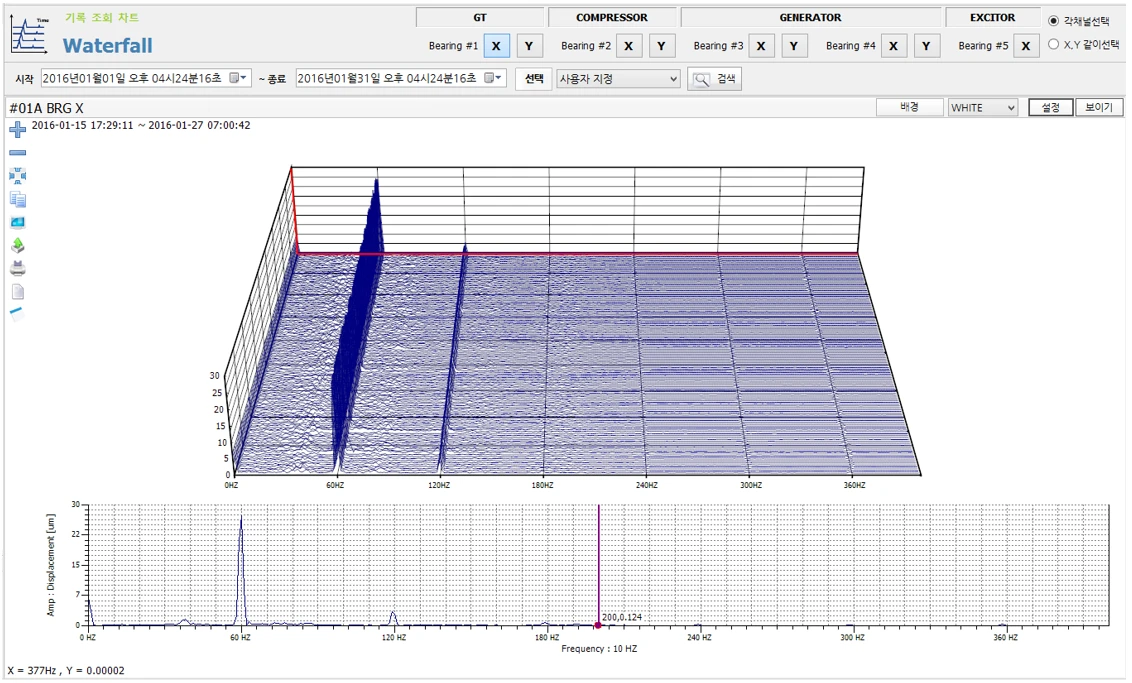Click the fit-to-view arrows icon

pos(17,175)
